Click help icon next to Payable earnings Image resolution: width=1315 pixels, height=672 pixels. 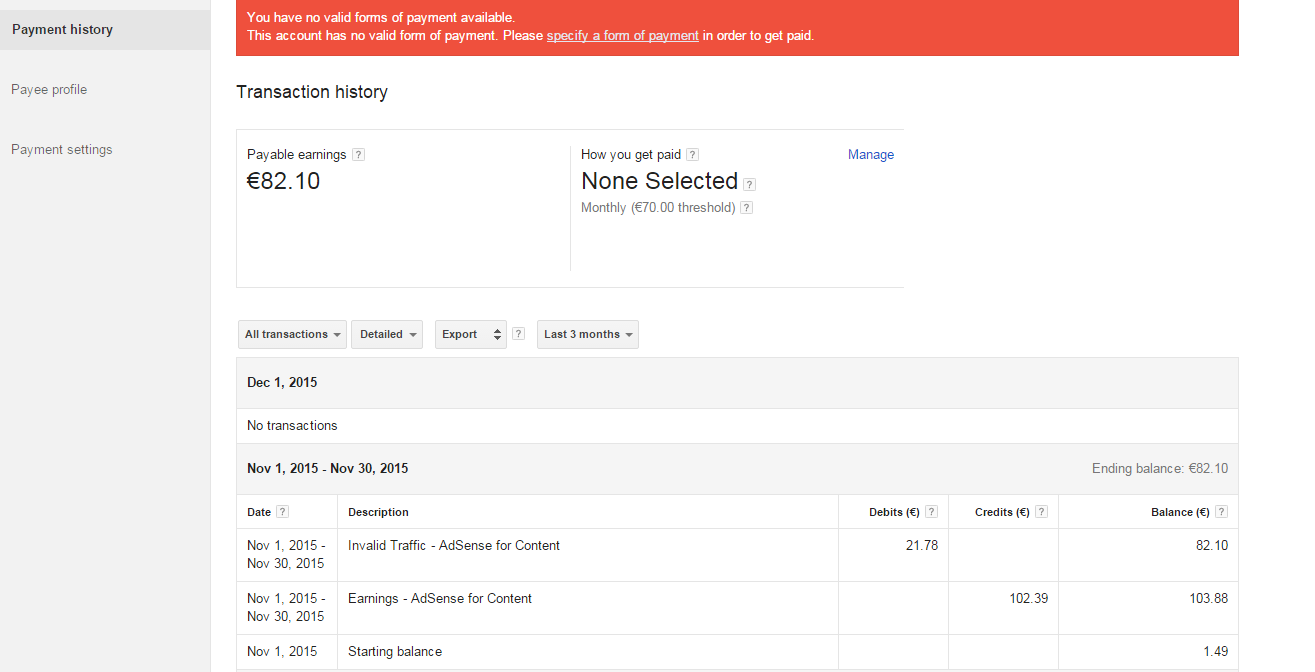click(x=359, y=155)
